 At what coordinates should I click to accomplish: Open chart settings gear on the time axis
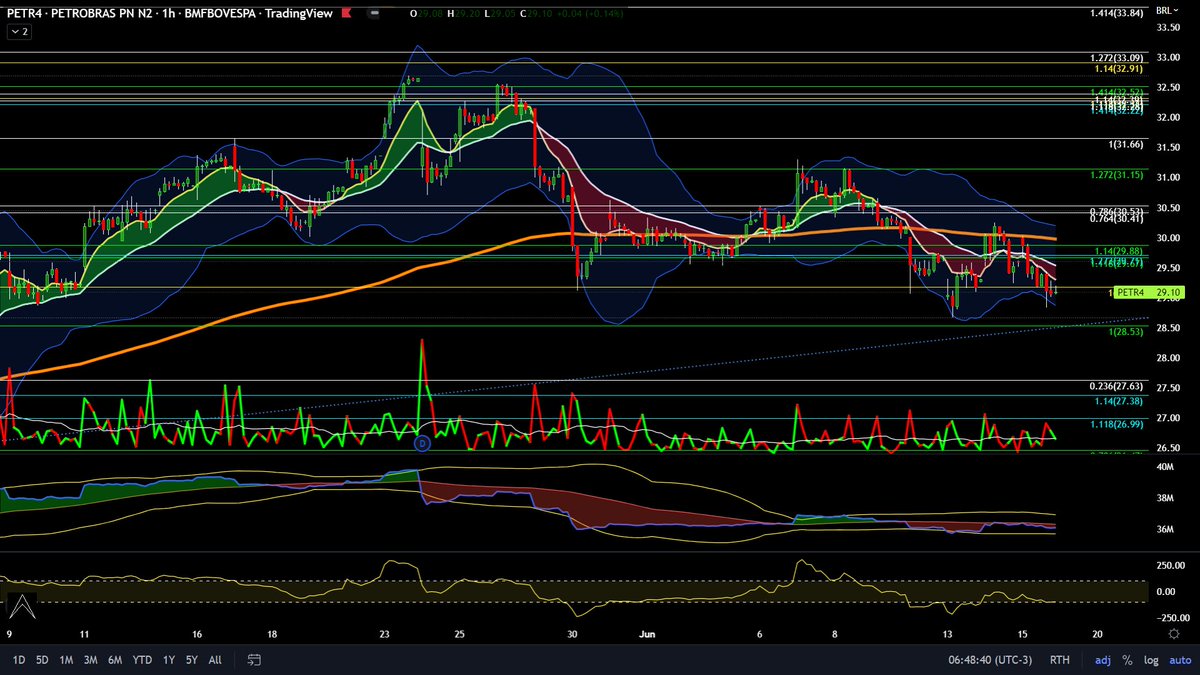tap(1173, 633)
